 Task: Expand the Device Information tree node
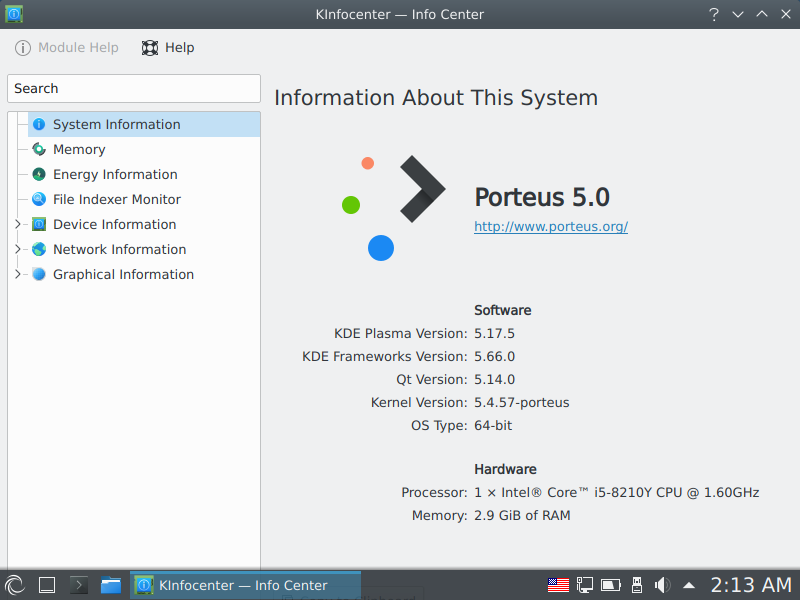tap(17, 224)
